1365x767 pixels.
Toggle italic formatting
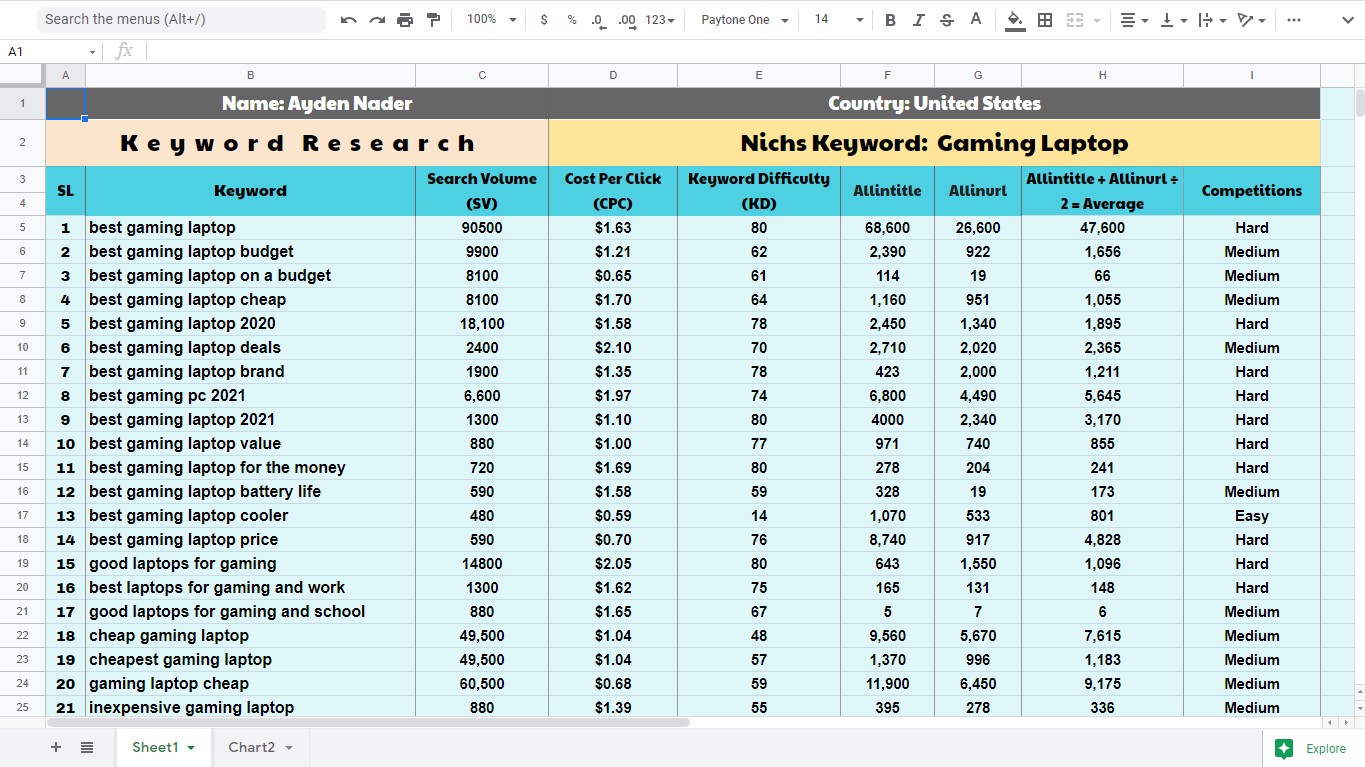[x=918, y=20]
